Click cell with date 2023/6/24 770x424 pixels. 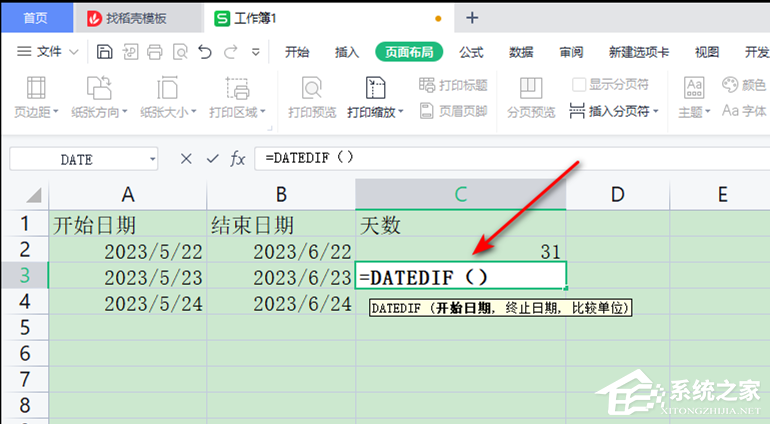click(281, 303)
